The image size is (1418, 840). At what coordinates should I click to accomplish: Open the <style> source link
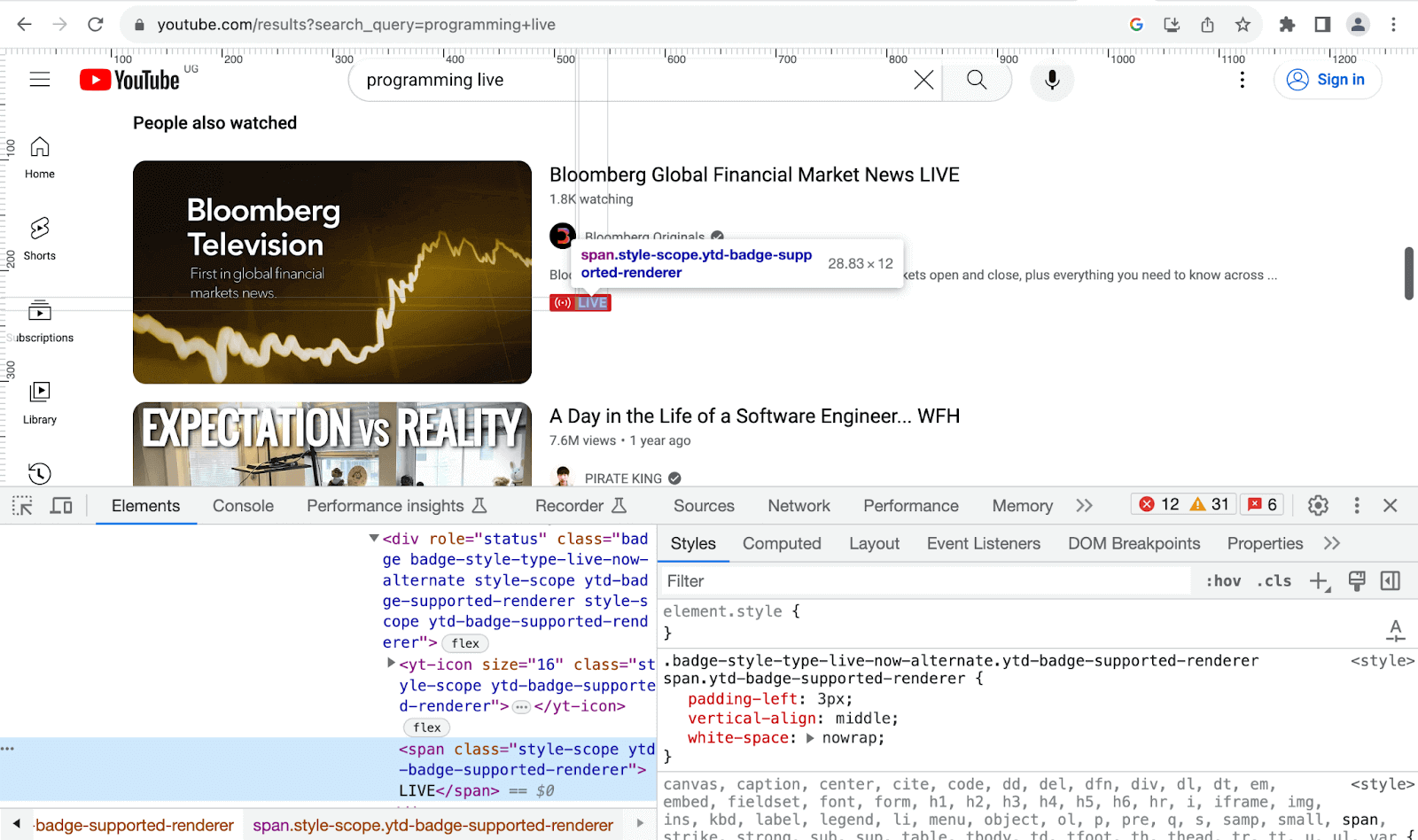(1380, 660)
